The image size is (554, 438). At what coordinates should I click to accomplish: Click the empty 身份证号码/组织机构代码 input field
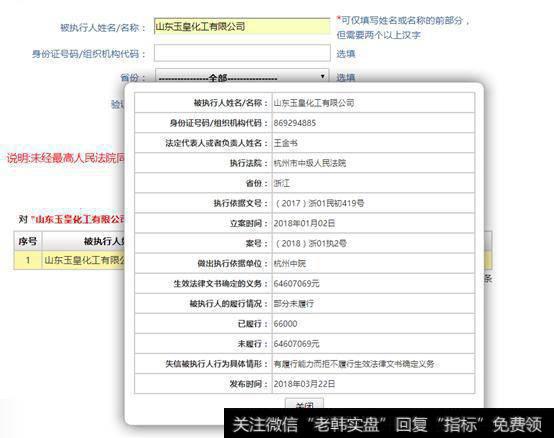pyautogui.click(x=242, y=53)
